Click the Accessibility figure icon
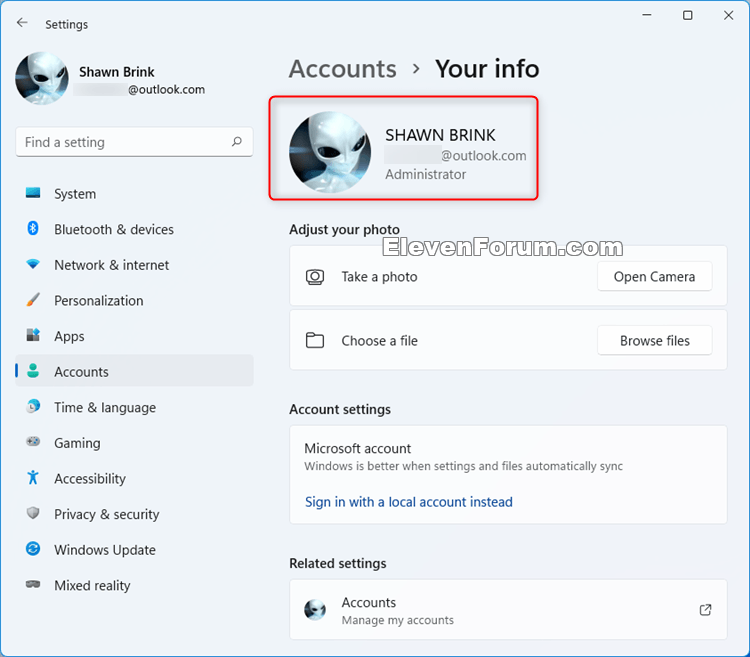The height and width of the screenshot is (657, 750). (33, 477)
